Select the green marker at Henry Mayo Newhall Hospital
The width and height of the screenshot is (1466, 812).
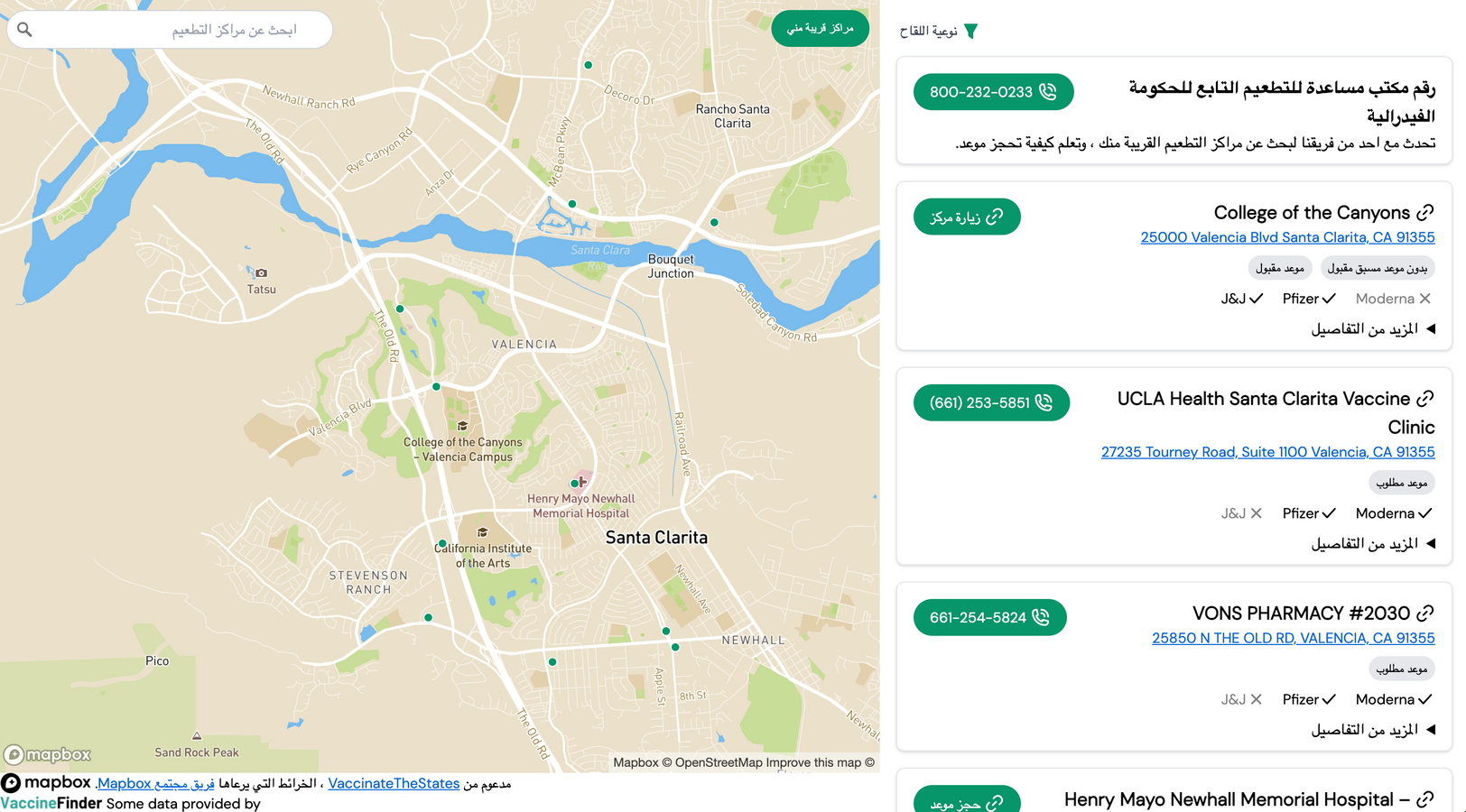pyautogui.click(x=575, y=484)
